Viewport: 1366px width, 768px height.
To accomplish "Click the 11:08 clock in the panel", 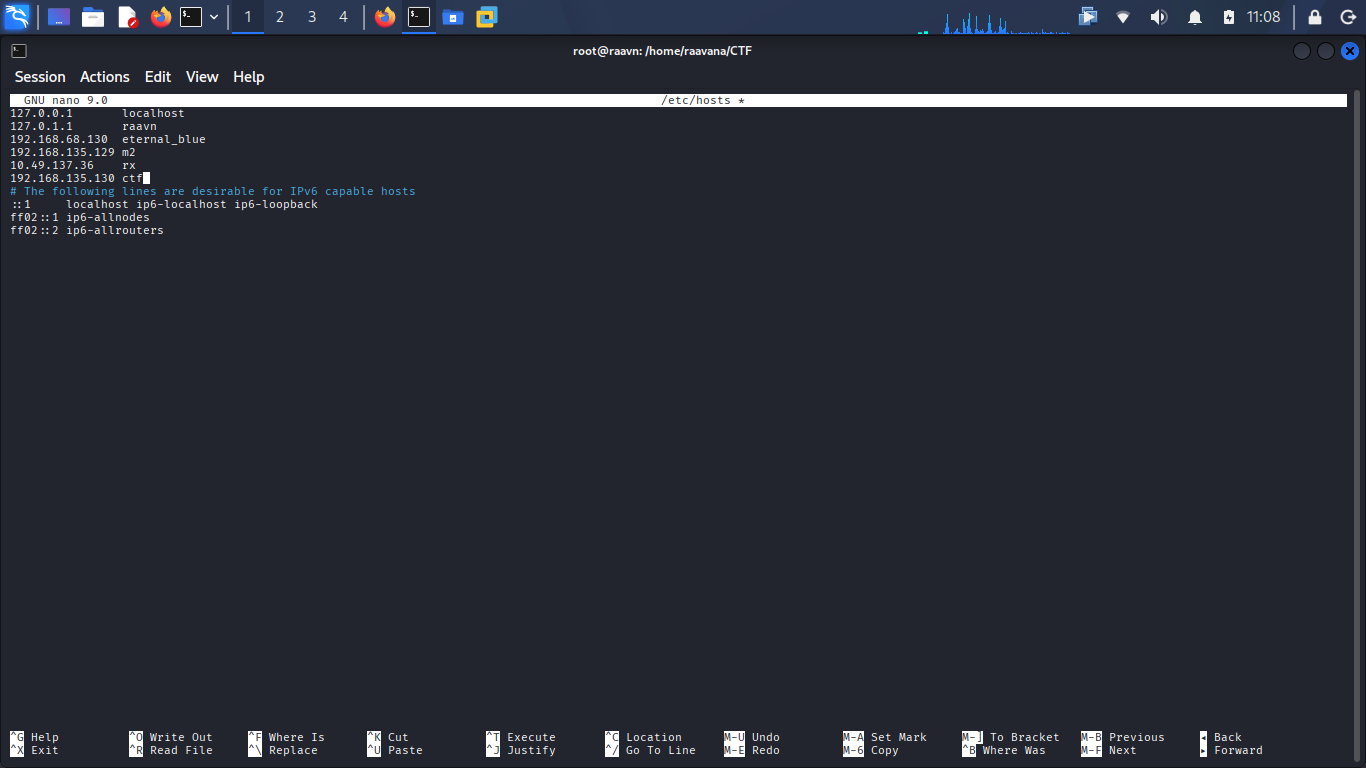I will click(x=1263, y=17).
